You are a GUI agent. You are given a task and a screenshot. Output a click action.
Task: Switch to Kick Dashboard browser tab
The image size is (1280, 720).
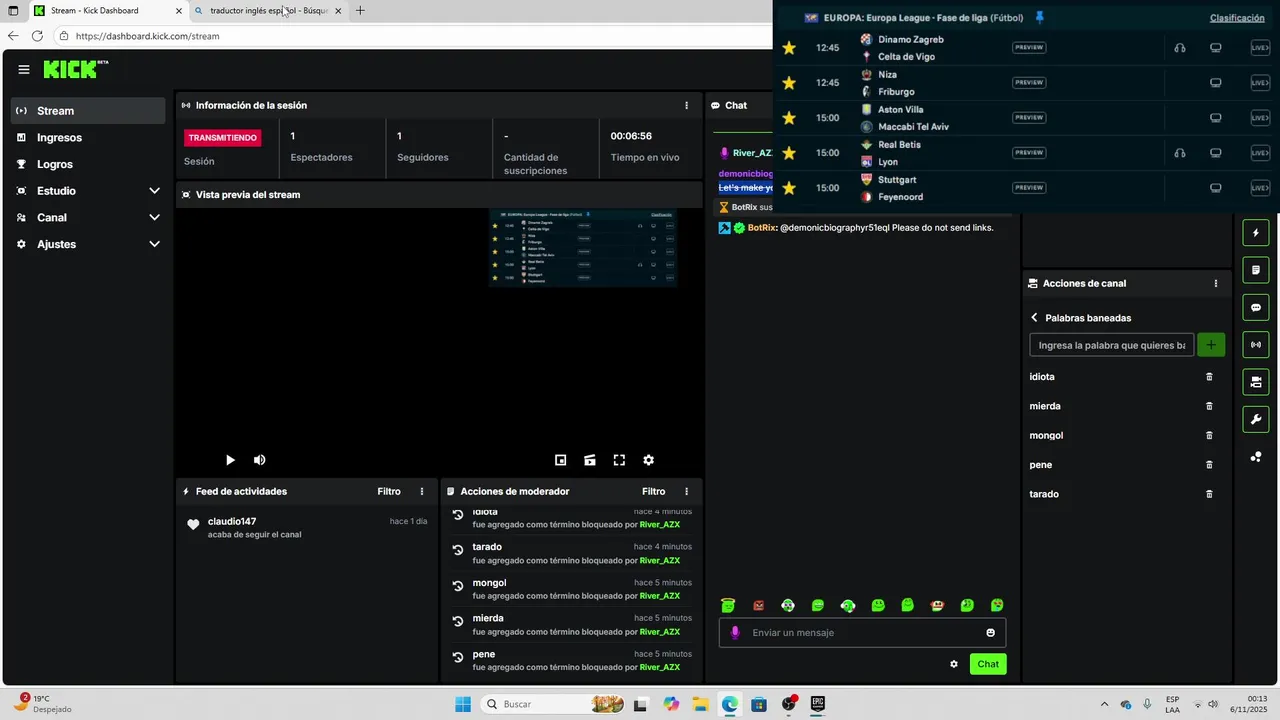[109, 11]
